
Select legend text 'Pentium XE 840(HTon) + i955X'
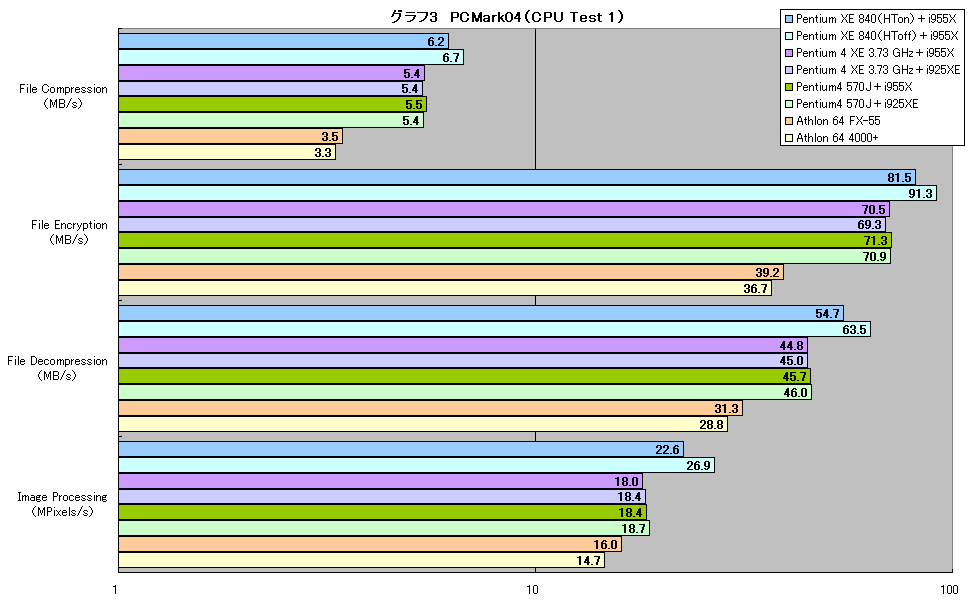coord(876,19)
